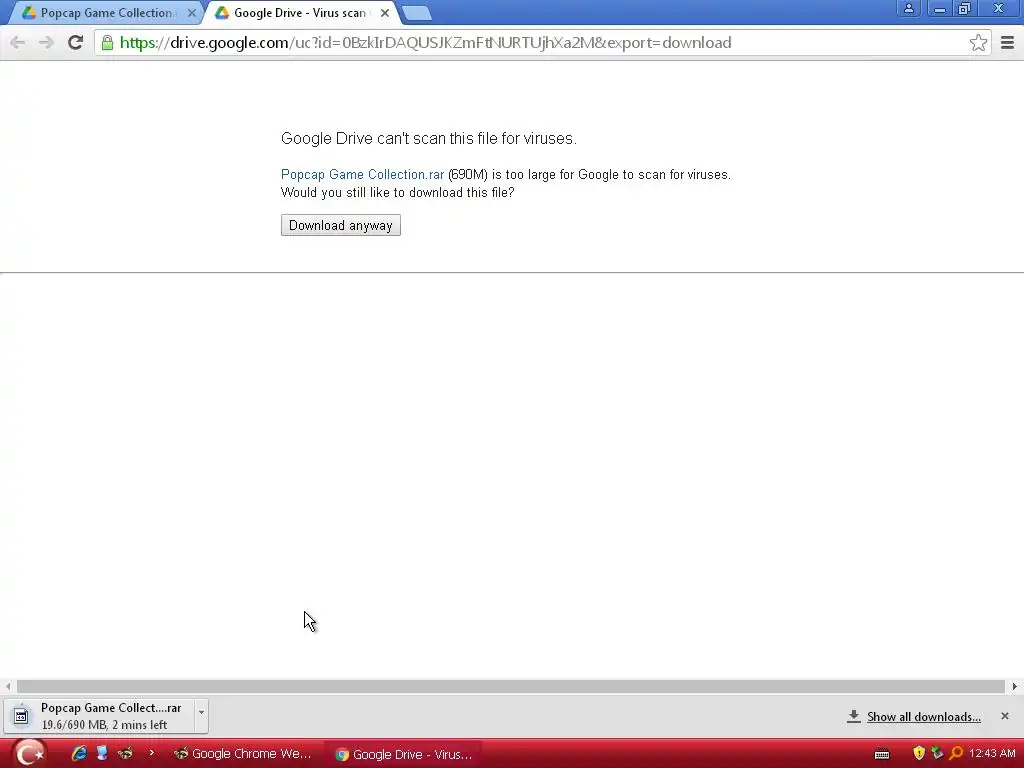Close the downloads bar
Screen dimensions: 1024x768
pos(1004,716)
